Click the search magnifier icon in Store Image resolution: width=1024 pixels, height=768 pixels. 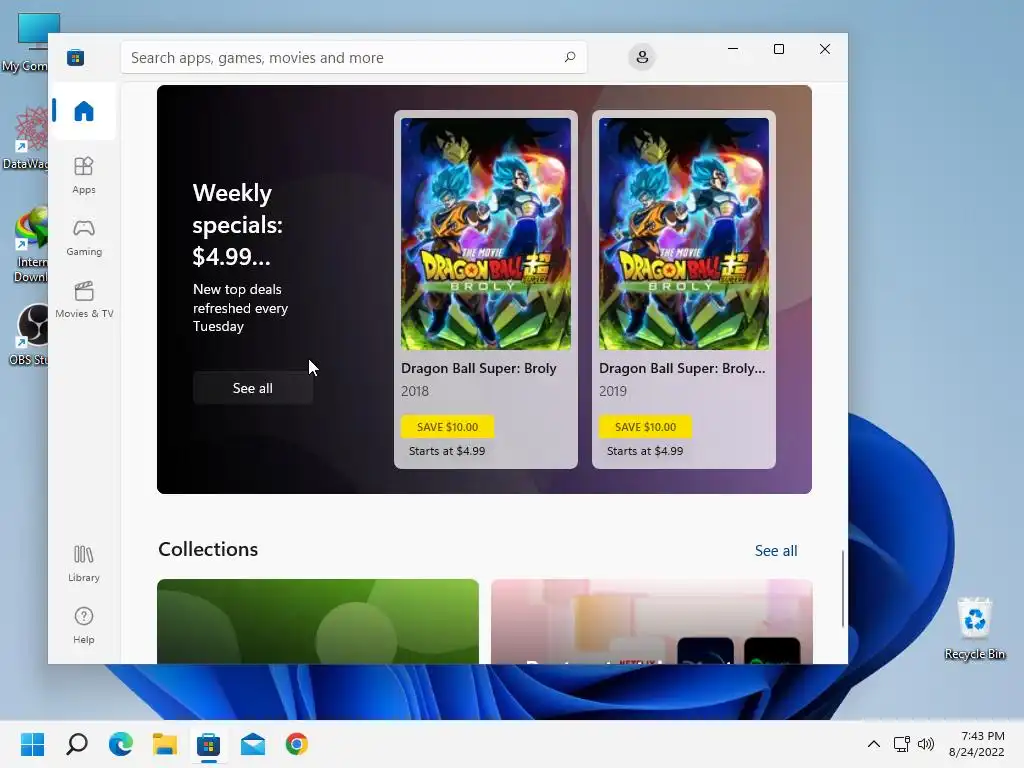(x=569, y=57)
